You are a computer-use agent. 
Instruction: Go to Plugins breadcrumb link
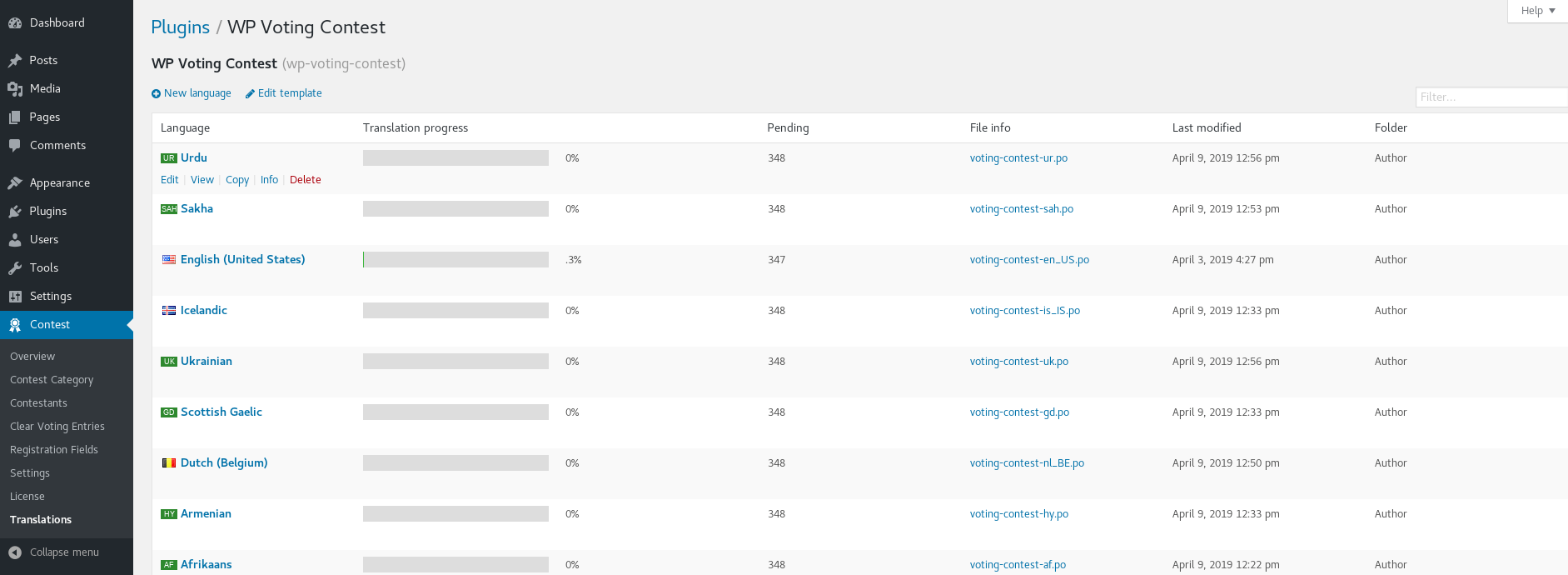coord(180,27)
